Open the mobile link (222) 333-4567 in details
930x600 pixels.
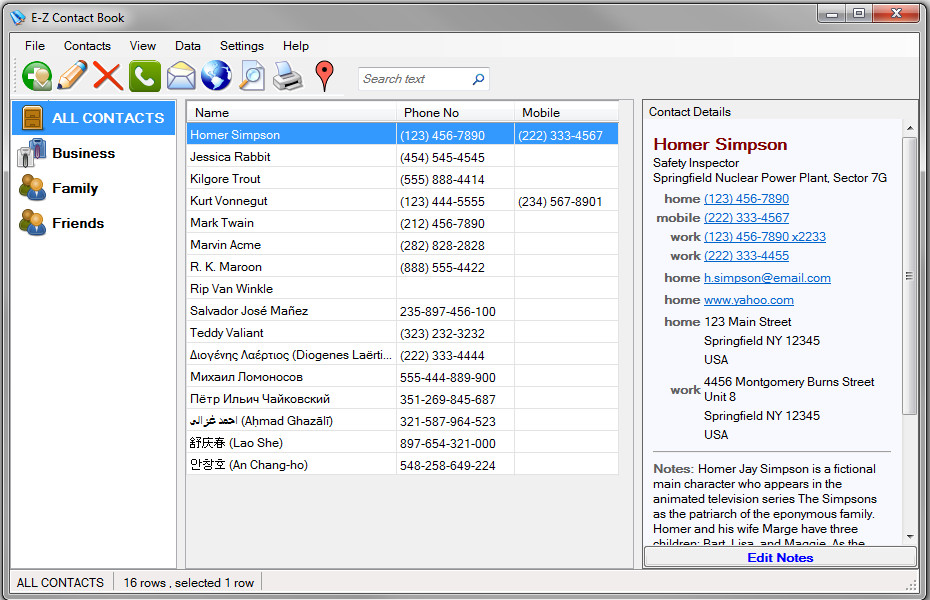coord(746,218)
